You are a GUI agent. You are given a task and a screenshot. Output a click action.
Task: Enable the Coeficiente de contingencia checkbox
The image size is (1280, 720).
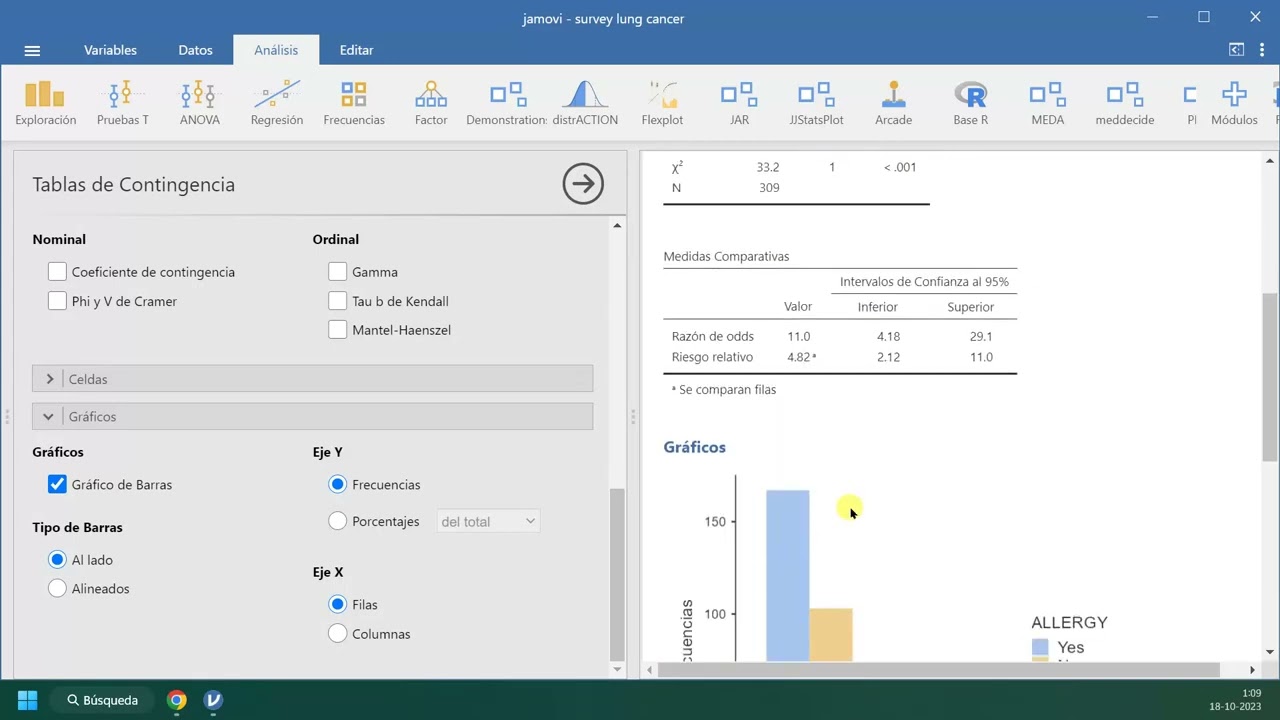pos(57,272)
